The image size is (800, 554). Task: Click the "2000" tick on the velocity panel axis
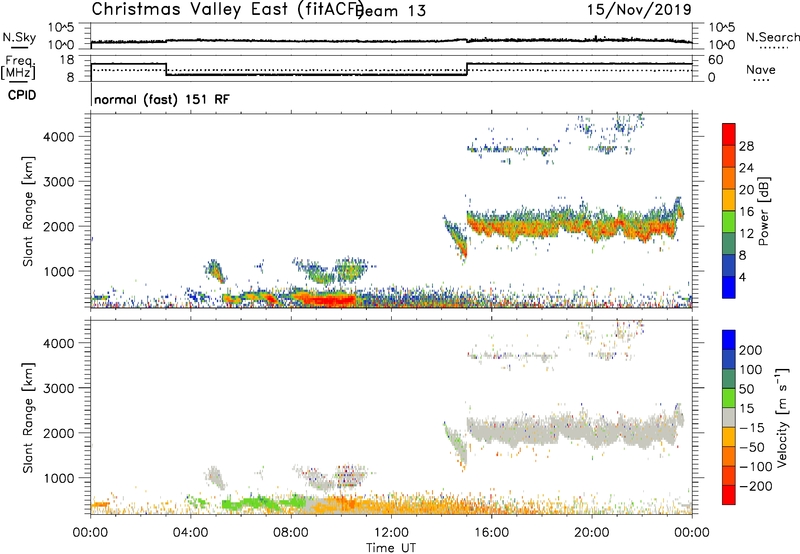pos(59,433)
